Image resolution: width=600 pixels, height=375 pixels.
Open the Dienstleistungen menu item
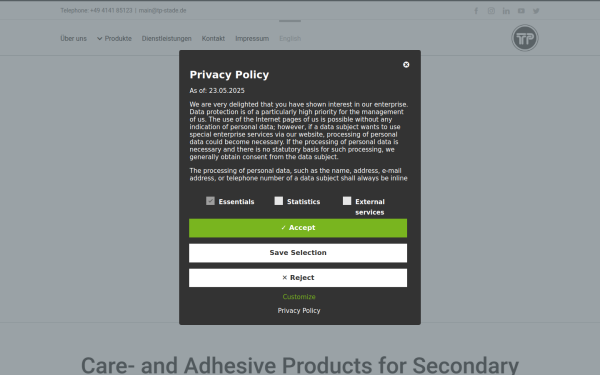tap(166, 39)
